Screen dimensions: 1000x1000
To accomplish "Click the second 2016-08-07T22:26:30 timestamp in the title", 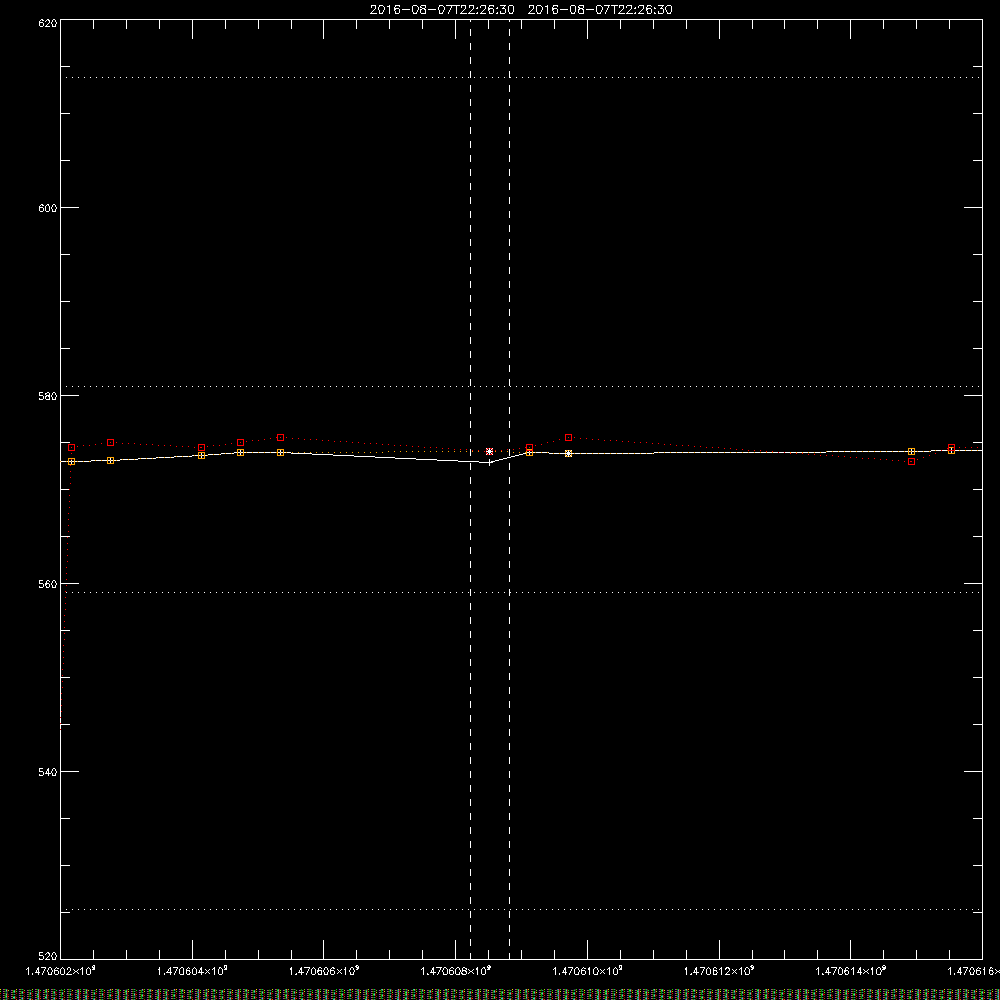I will [x=600, y=10].
